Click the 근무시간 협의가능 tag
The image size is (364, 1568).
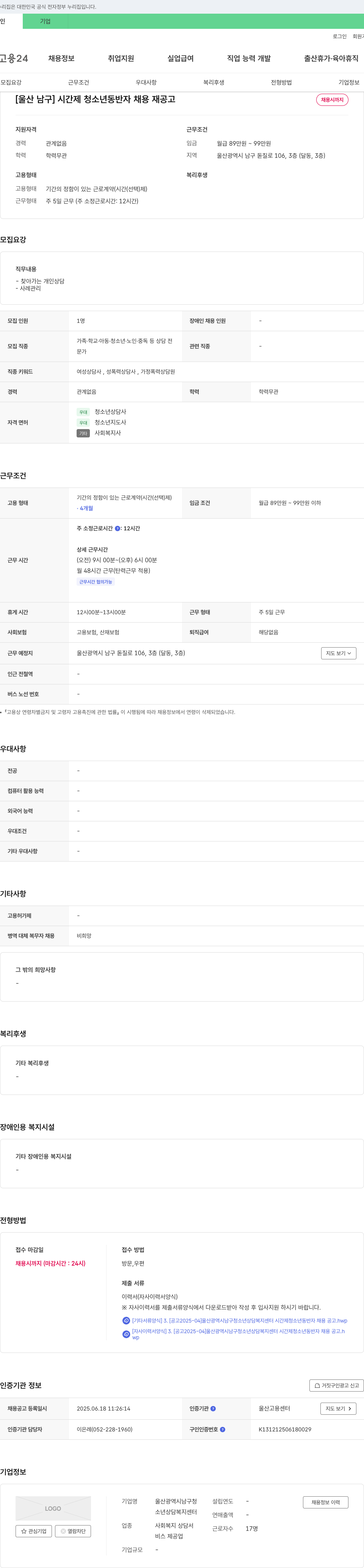click(x=96, y=581)
